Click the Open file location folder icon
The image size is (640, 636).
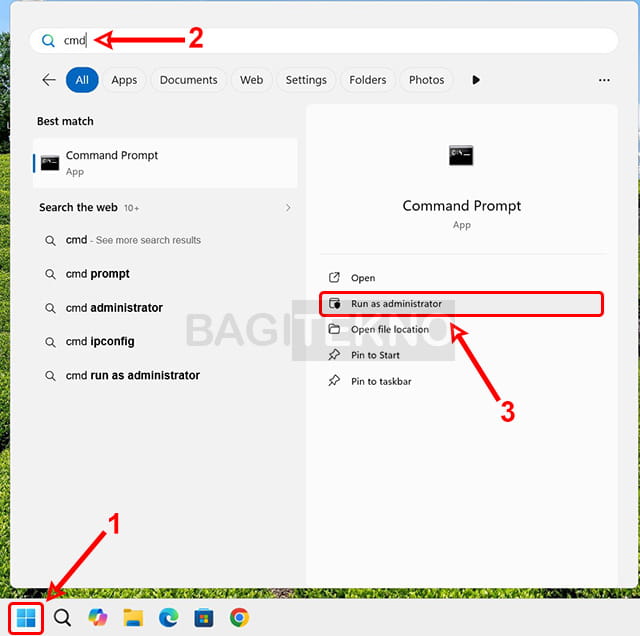(334, 329)
